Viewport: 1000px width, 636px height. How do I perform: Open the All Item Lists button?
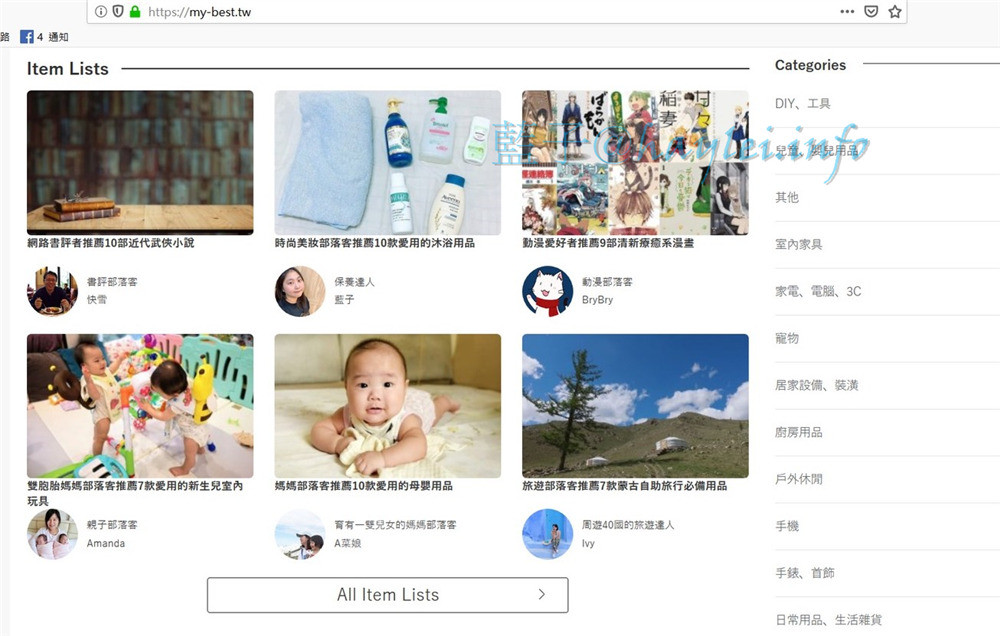coord(388,595)
